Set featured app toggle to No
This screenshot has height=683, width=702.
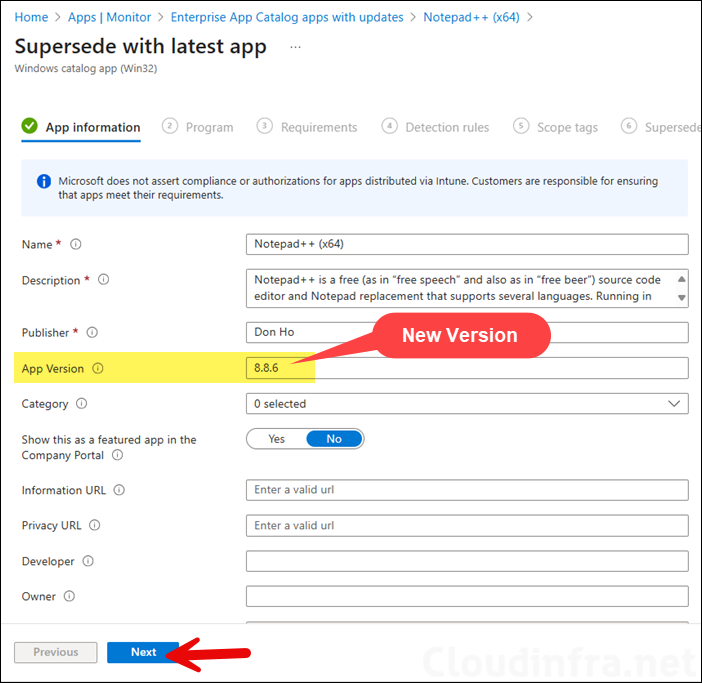coord(334,439)
